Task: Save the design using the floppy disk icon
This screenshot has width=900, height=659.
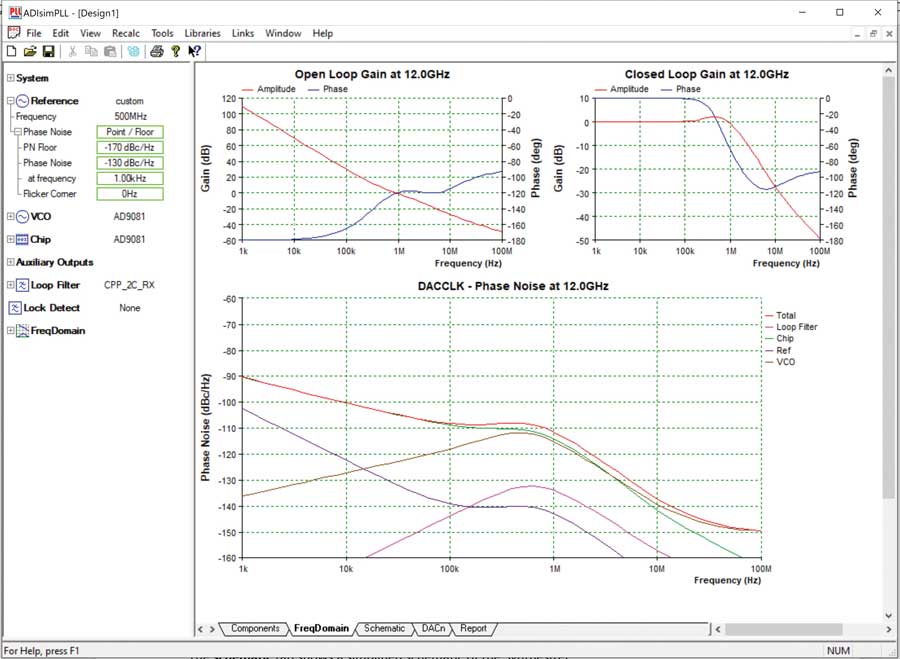Action: (x=48, y=51)
